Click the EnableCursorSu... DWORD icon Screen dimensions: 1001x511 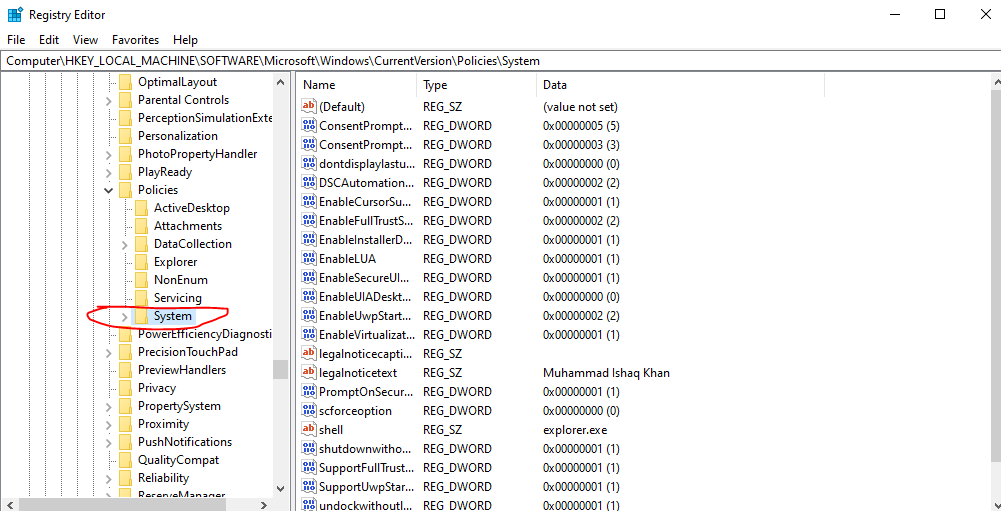click(309, 201)
